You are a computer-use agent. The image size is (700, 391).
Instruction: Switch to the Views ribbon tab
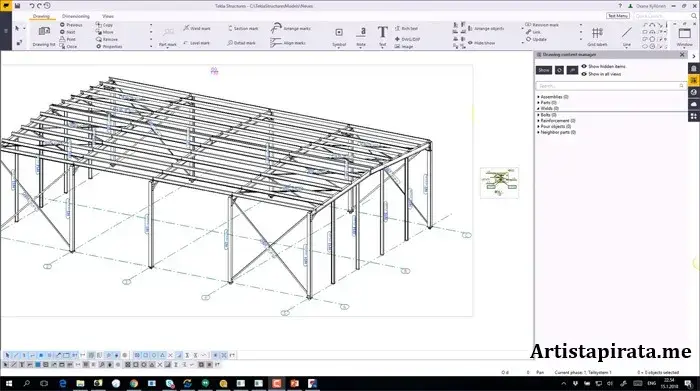click(x=108, y=16)
